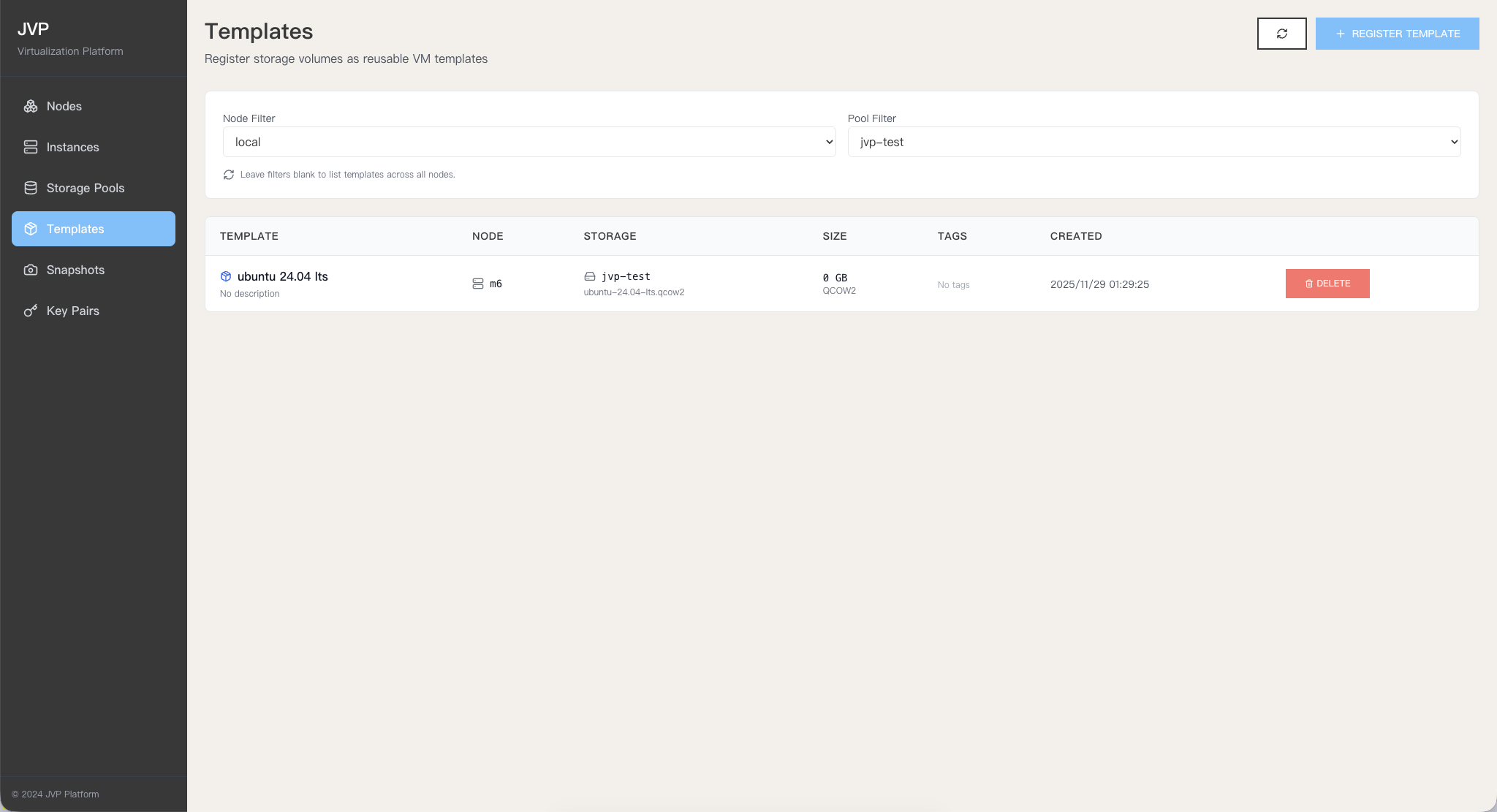Click the server icon next to m6
This screenshot has width=1497, height=812.
pos(478,284)
